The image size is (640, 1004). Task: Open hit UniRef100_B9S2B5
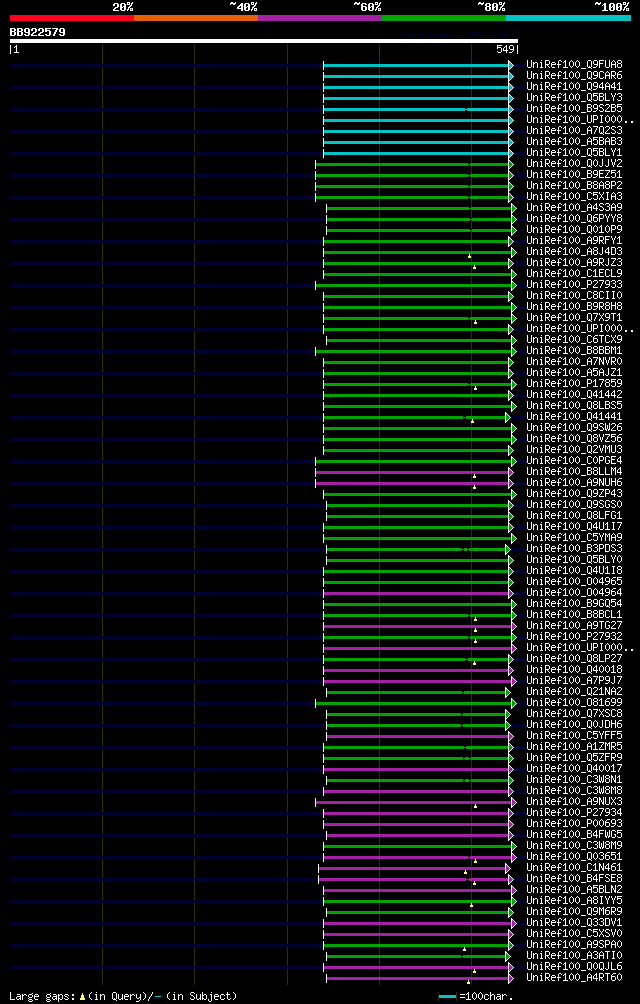574,109
